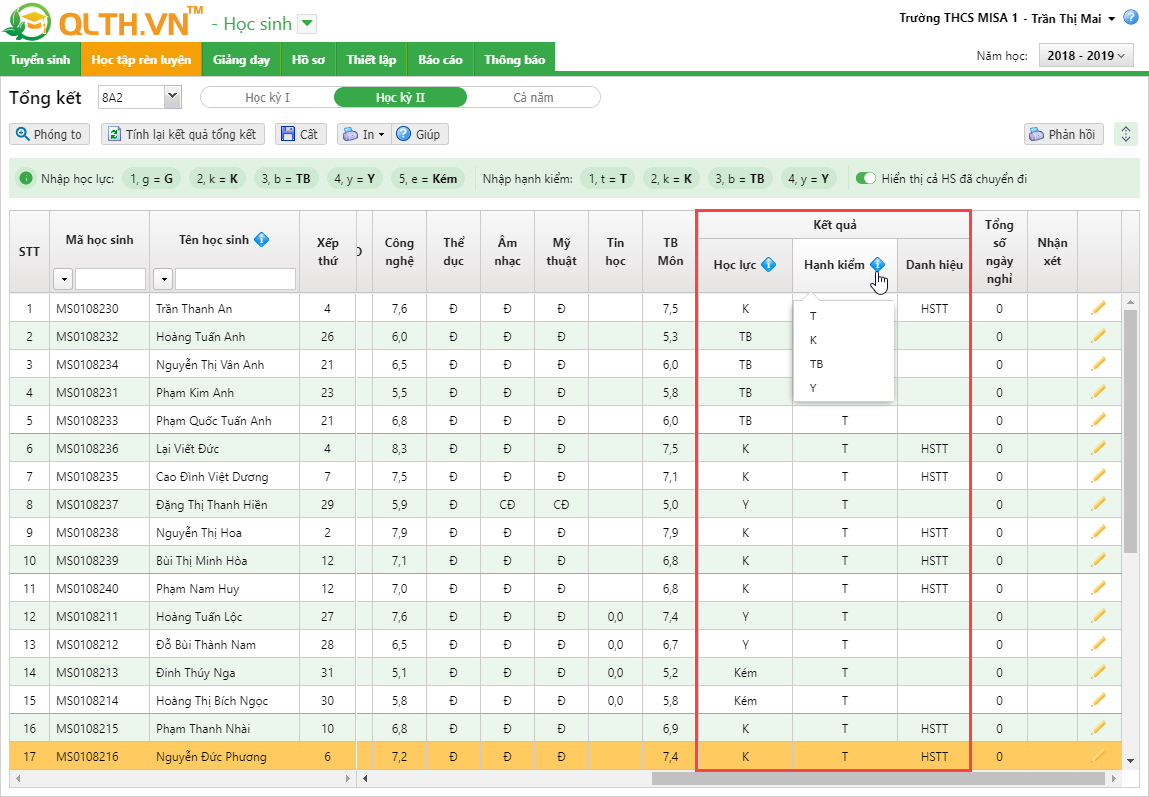This screenshot has height=797, width=1149.
Task: Switch to Học tập rèn luyện tab
Action: pyautogui.click(x=141, y=59)
